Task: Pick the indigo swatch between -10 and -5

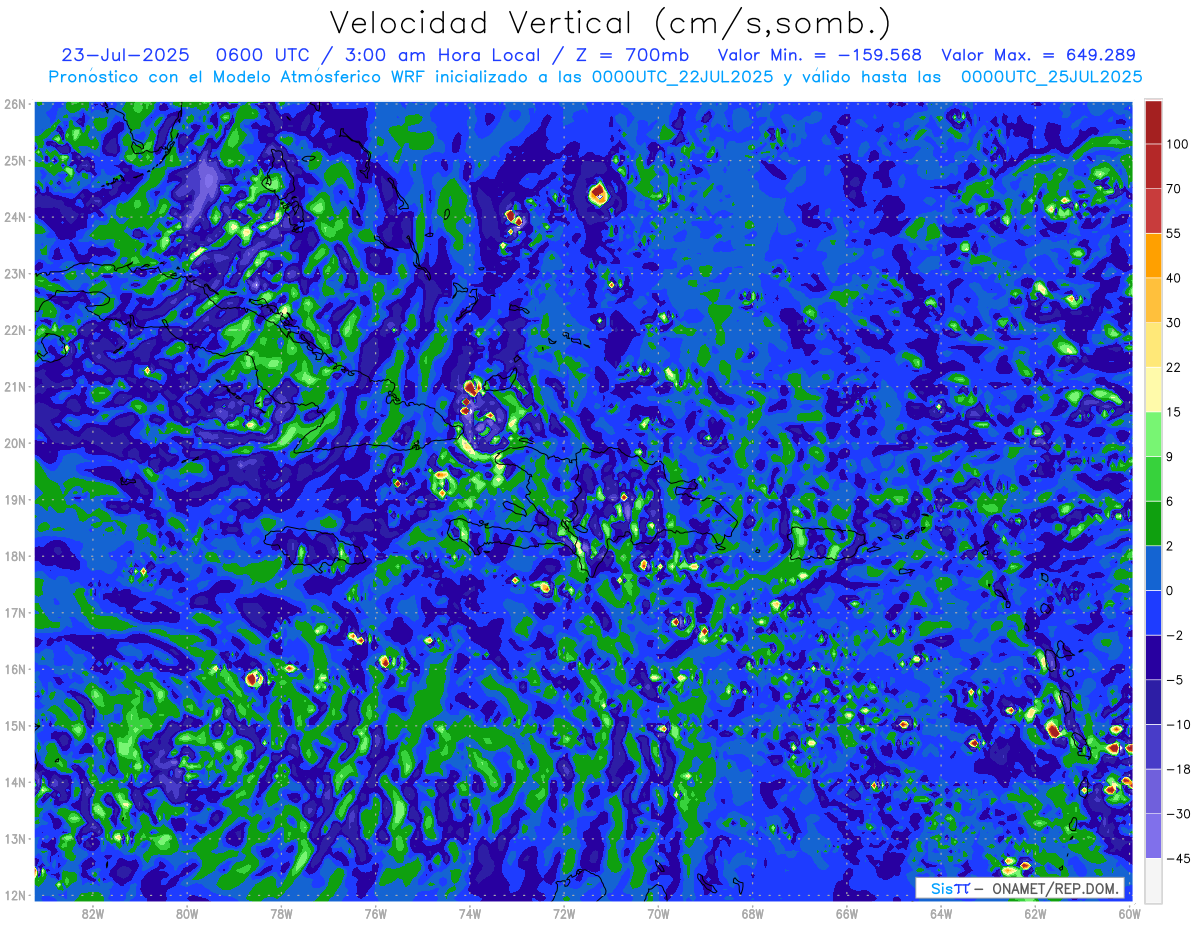Action: 1153,700
